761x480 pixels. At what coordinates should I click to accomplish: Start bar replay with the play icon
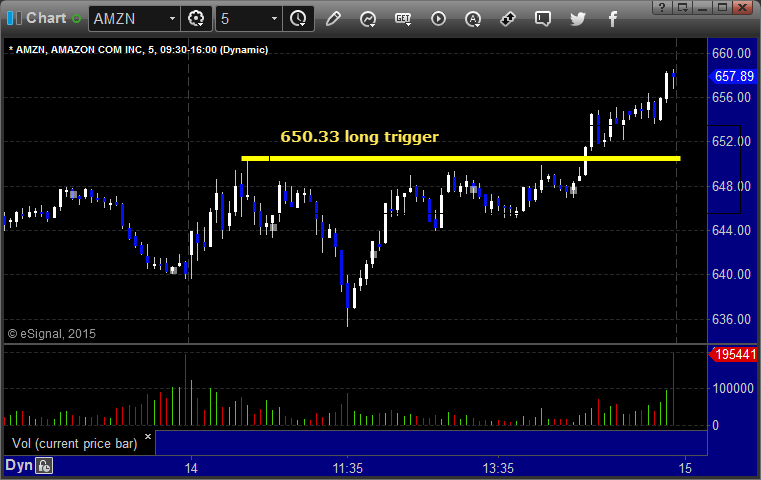[x=438, y=19]
